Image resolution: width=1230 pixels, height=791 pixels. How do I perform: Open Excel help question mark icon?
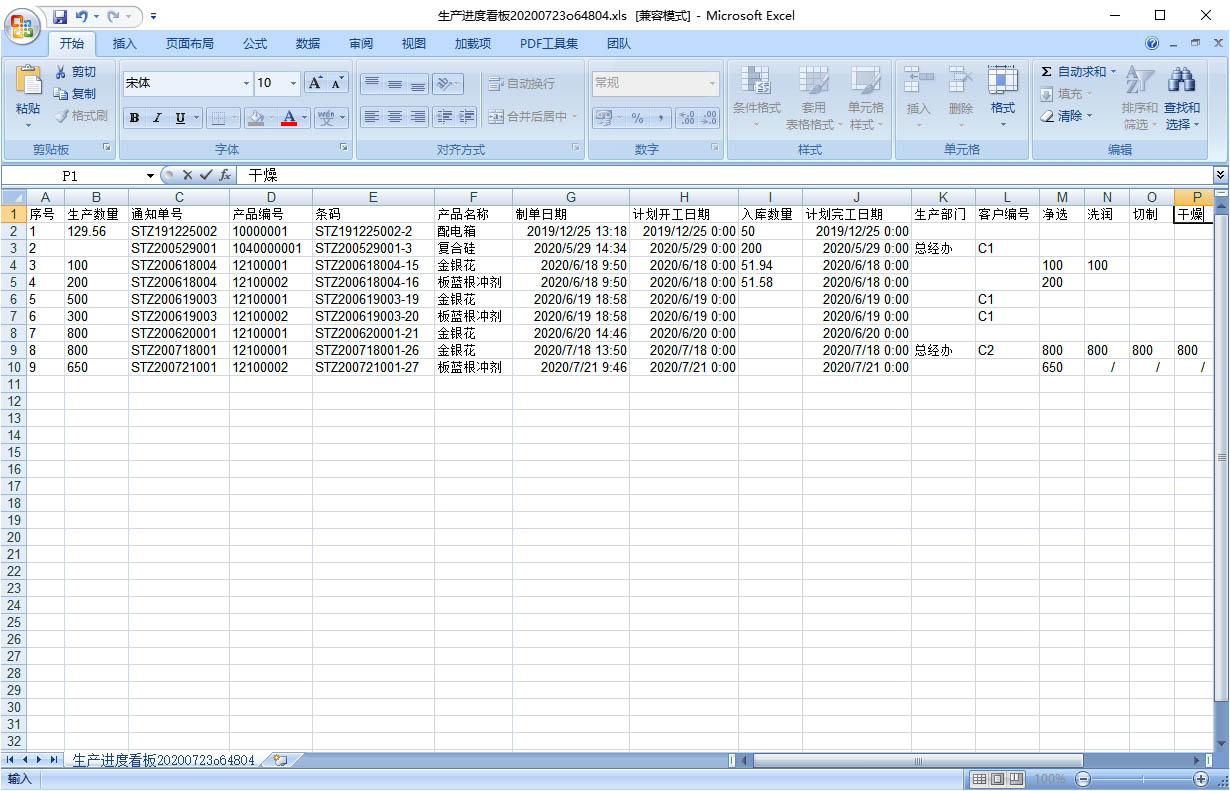1152,44
